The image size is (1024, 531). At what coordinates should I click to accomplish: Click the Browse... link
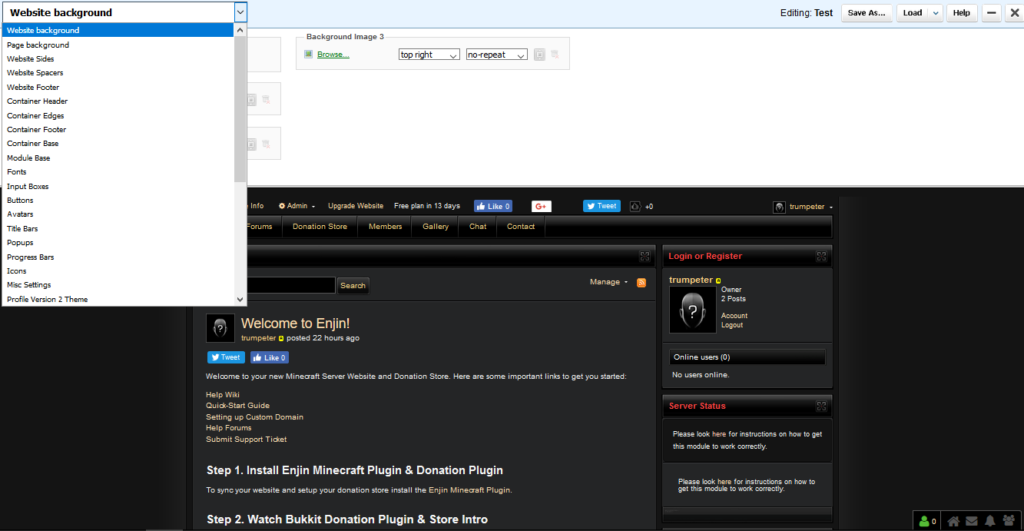pos(333,55)
